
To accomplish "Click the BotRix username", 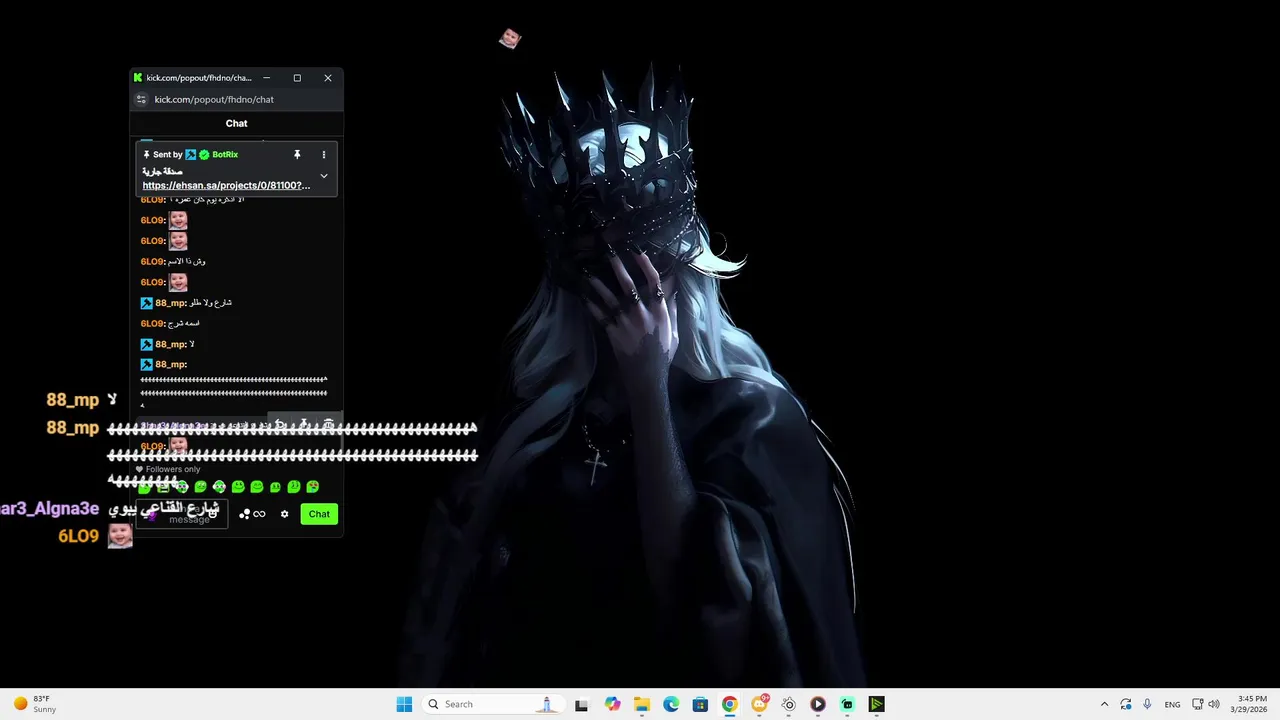I will (x=225, y=155).
